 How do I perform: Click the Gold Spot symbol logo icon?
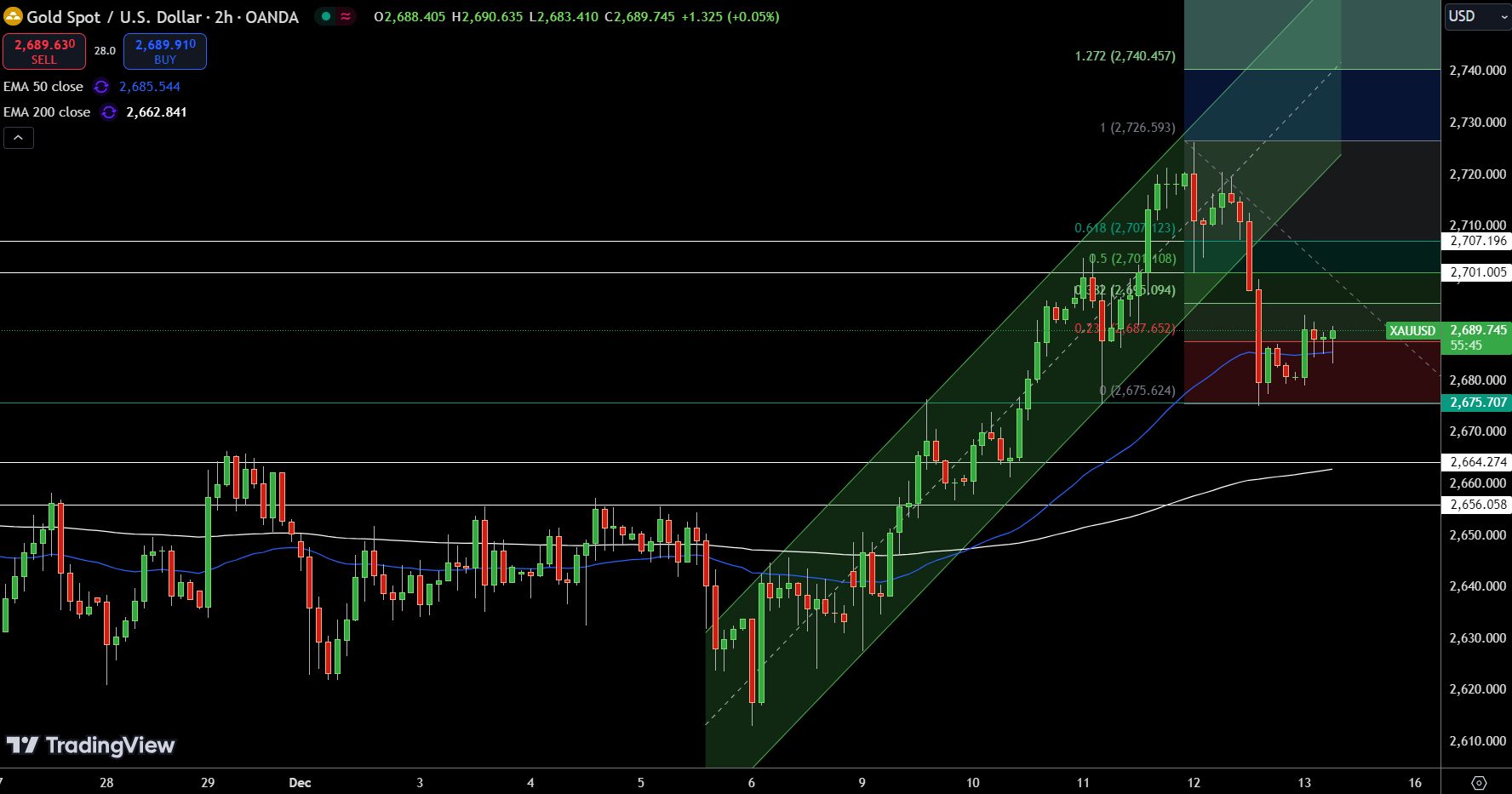coord(13,17)
